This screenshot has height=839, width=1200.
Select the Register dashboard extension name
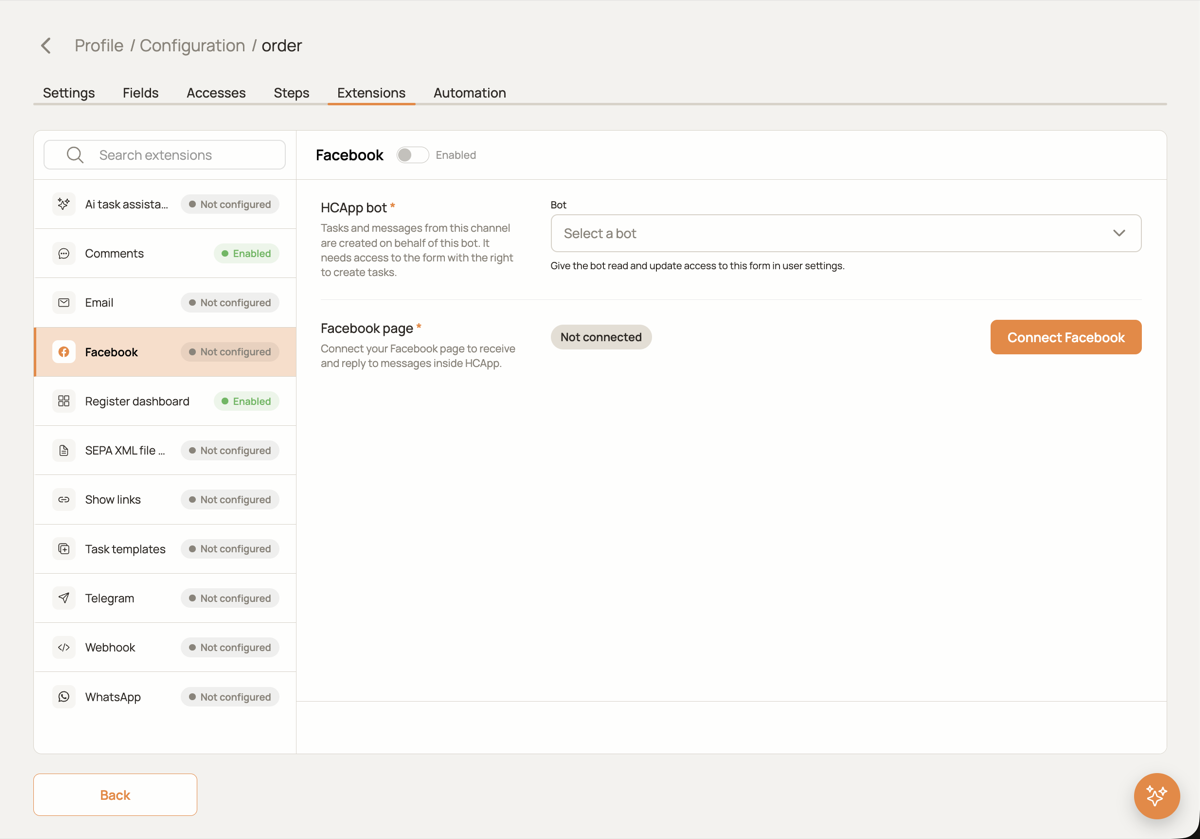tap(137, 401)
